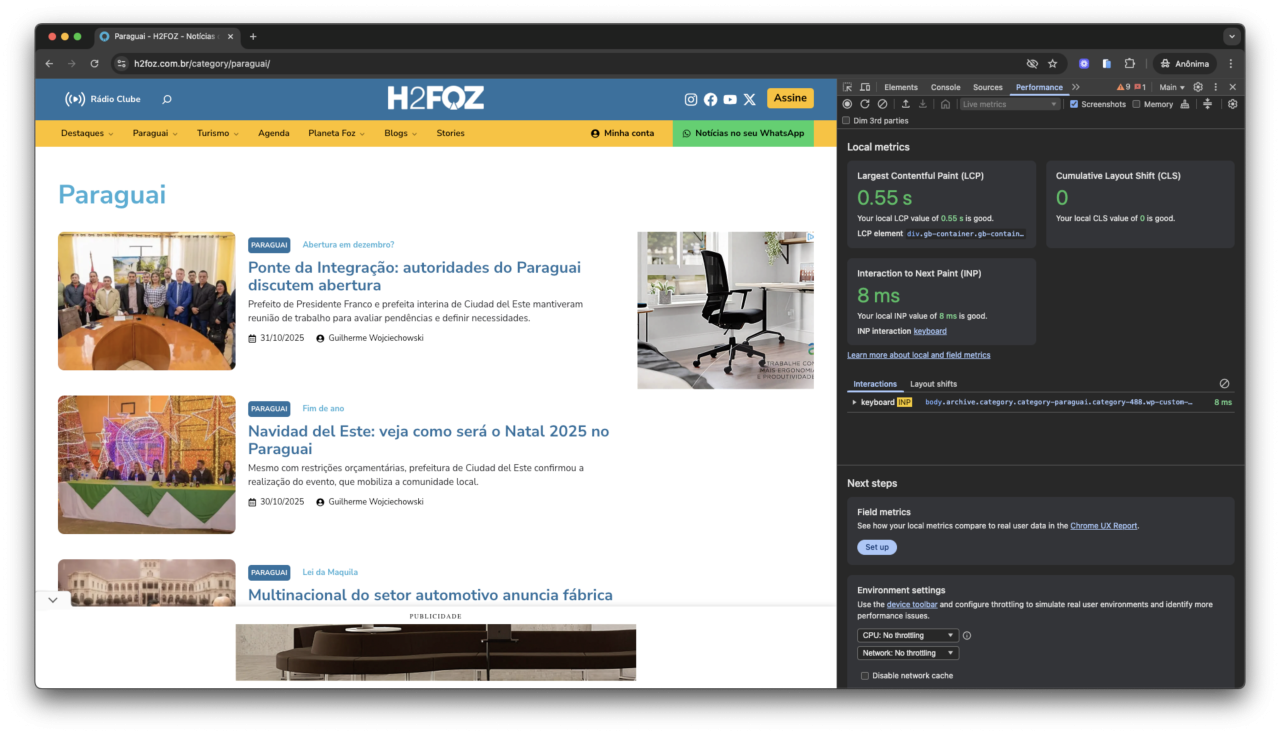Expand the keyboard interaction row
Image resolution: width=1280 pixels, height=735 pixels.
coord(854,402)
